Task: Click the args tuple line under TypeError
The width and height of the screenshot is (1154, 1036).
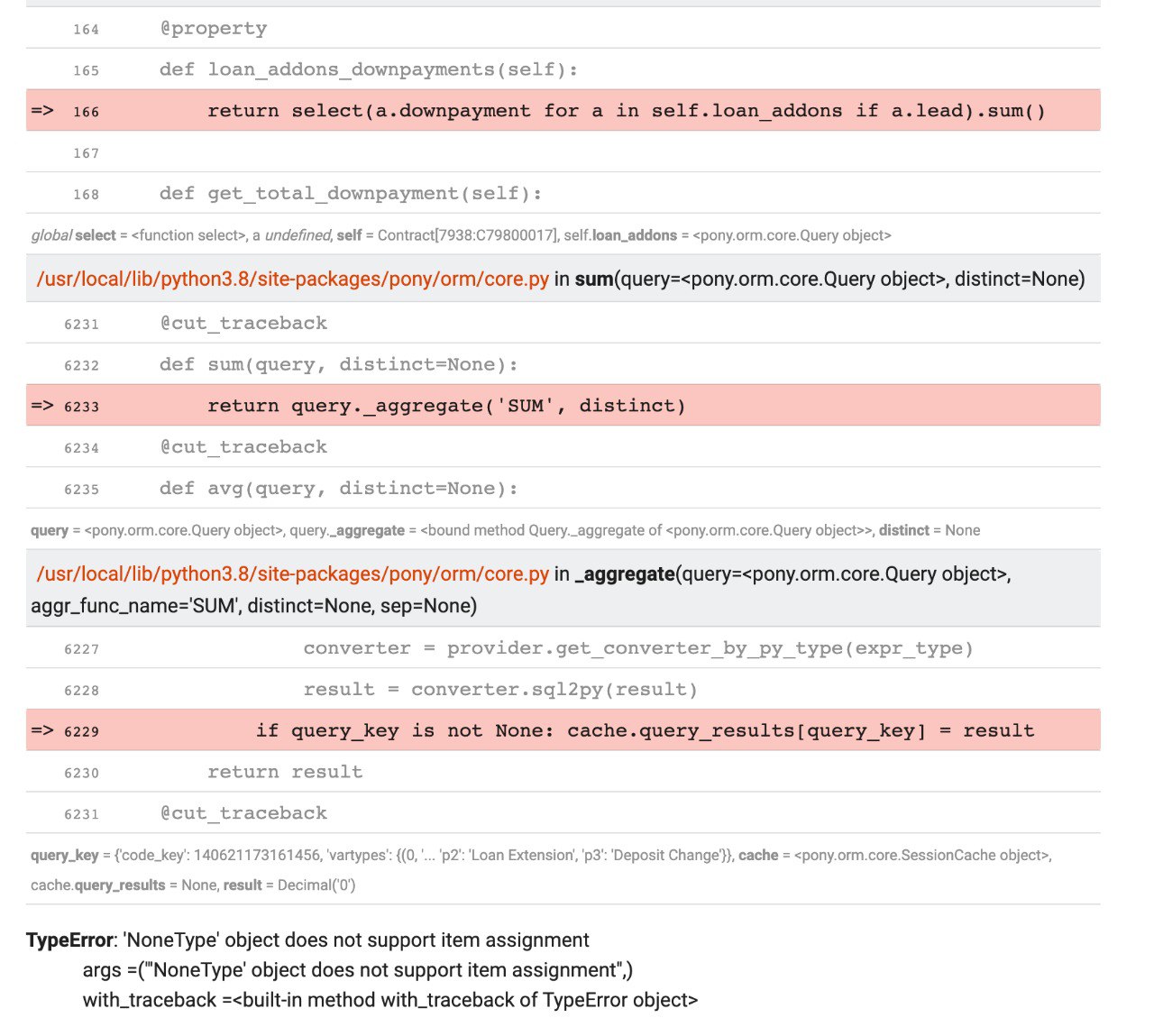Action: coord(357,970)
